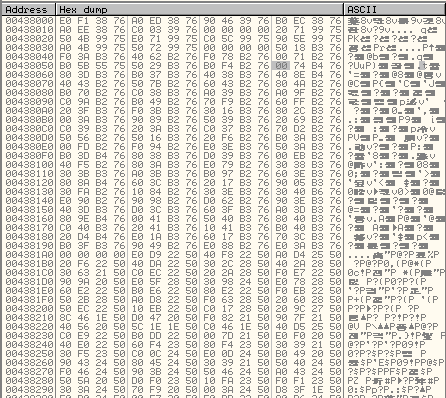
Task: Select address 00438220
Action: [29, 327]
